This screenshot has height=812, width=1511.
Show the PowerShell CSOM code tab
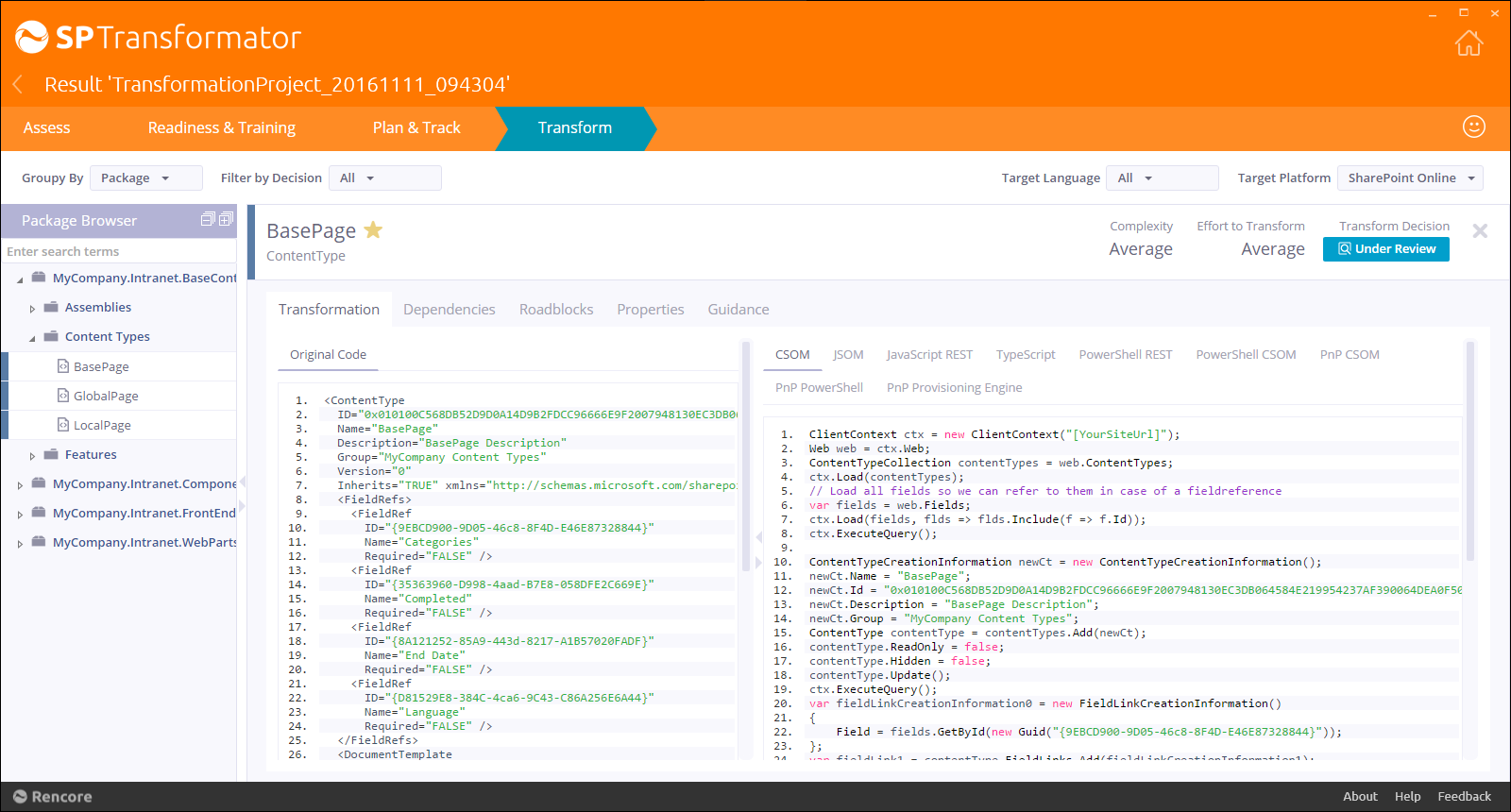[x=1246, y=355]
